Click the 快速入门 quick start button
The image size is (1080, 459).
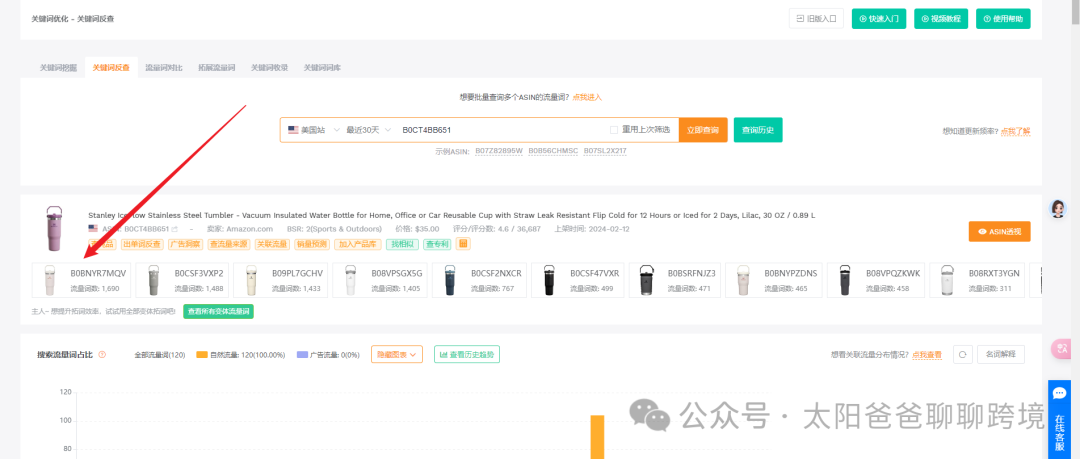pos(879,19)
